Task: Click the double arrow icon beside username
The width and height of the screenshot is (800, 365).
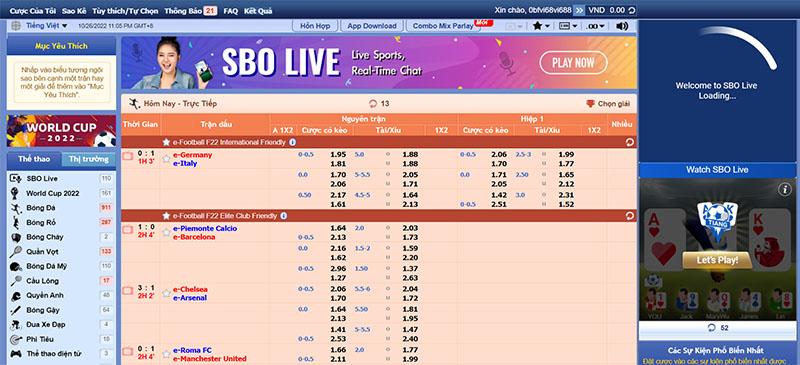Action: click(x=579, y=10)
